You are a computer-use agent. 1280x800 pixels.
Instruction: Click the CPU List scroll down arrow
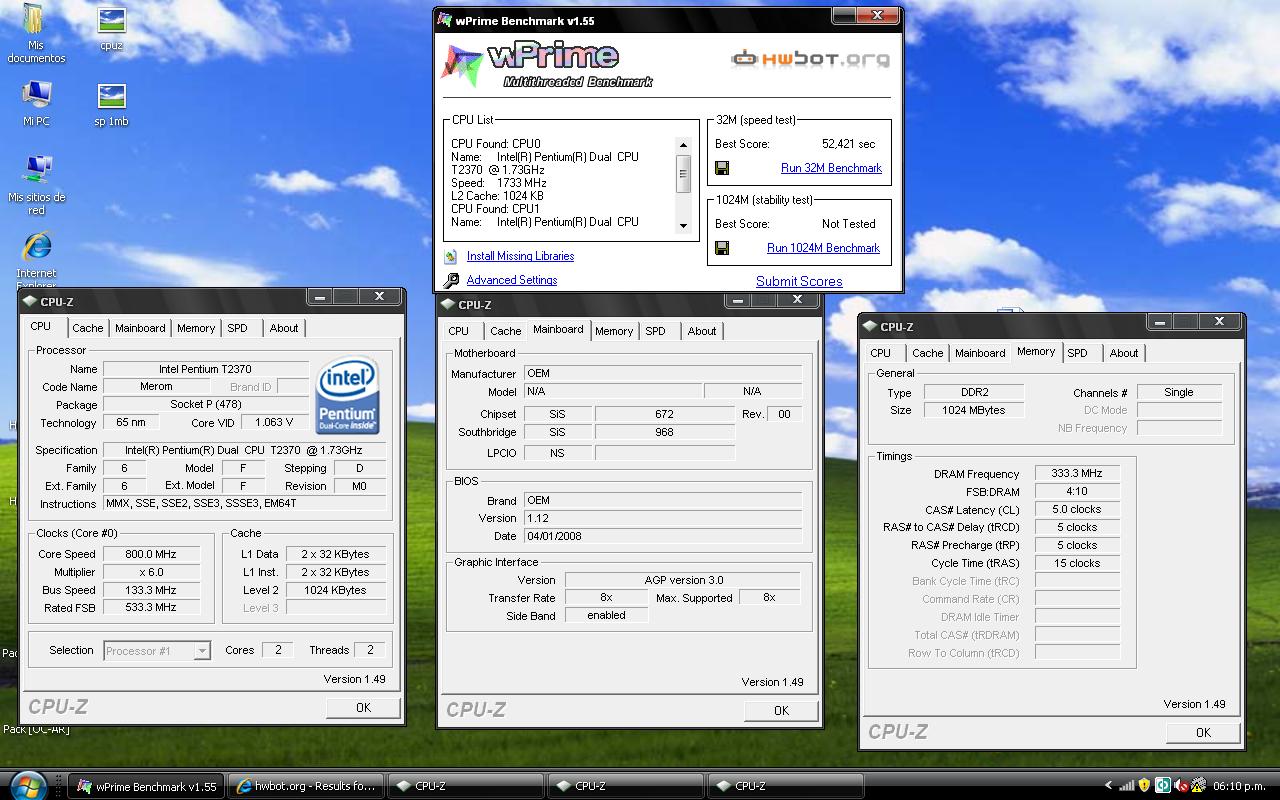tap(684, 226)
